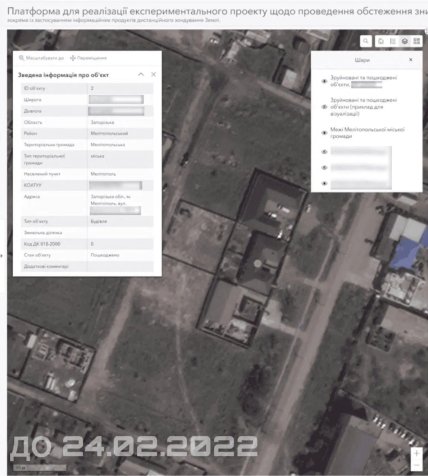428x476 pixels.
Task: Collapse the Зведена інформація про об'єкт panel
Action: pos(141,74)
